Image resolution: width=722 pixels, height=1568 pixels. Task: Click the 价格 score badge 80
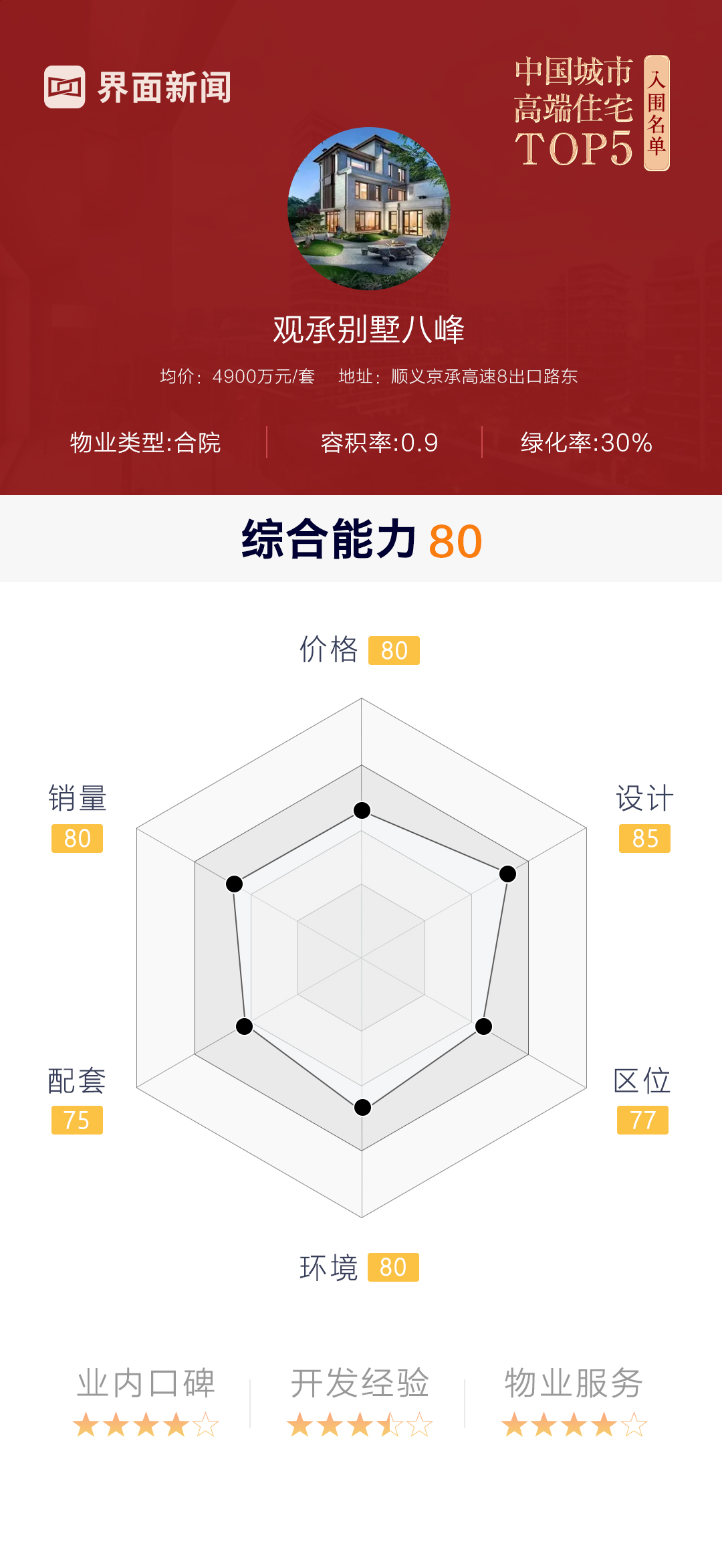[394, 650]
